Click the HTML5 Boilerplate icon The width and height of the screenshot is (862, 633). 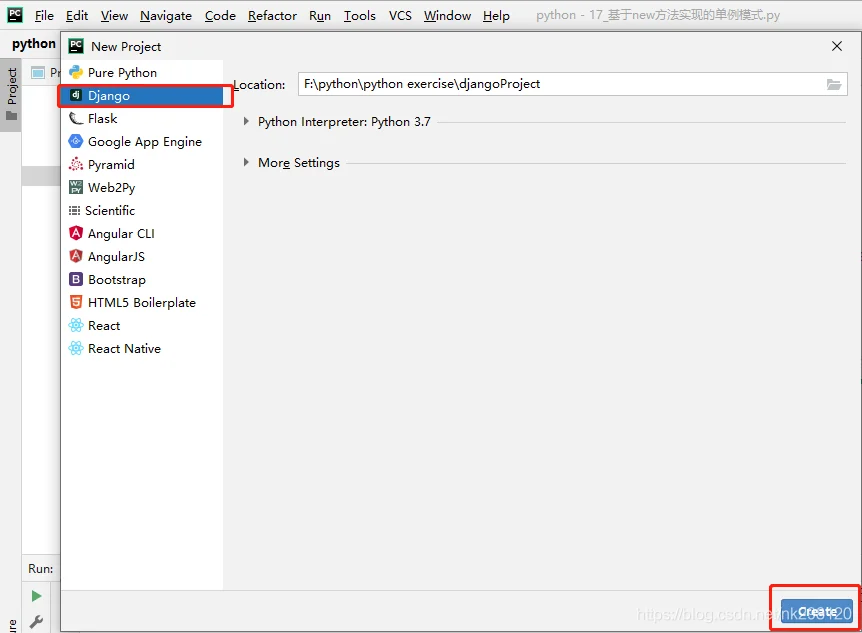(76, 302)
